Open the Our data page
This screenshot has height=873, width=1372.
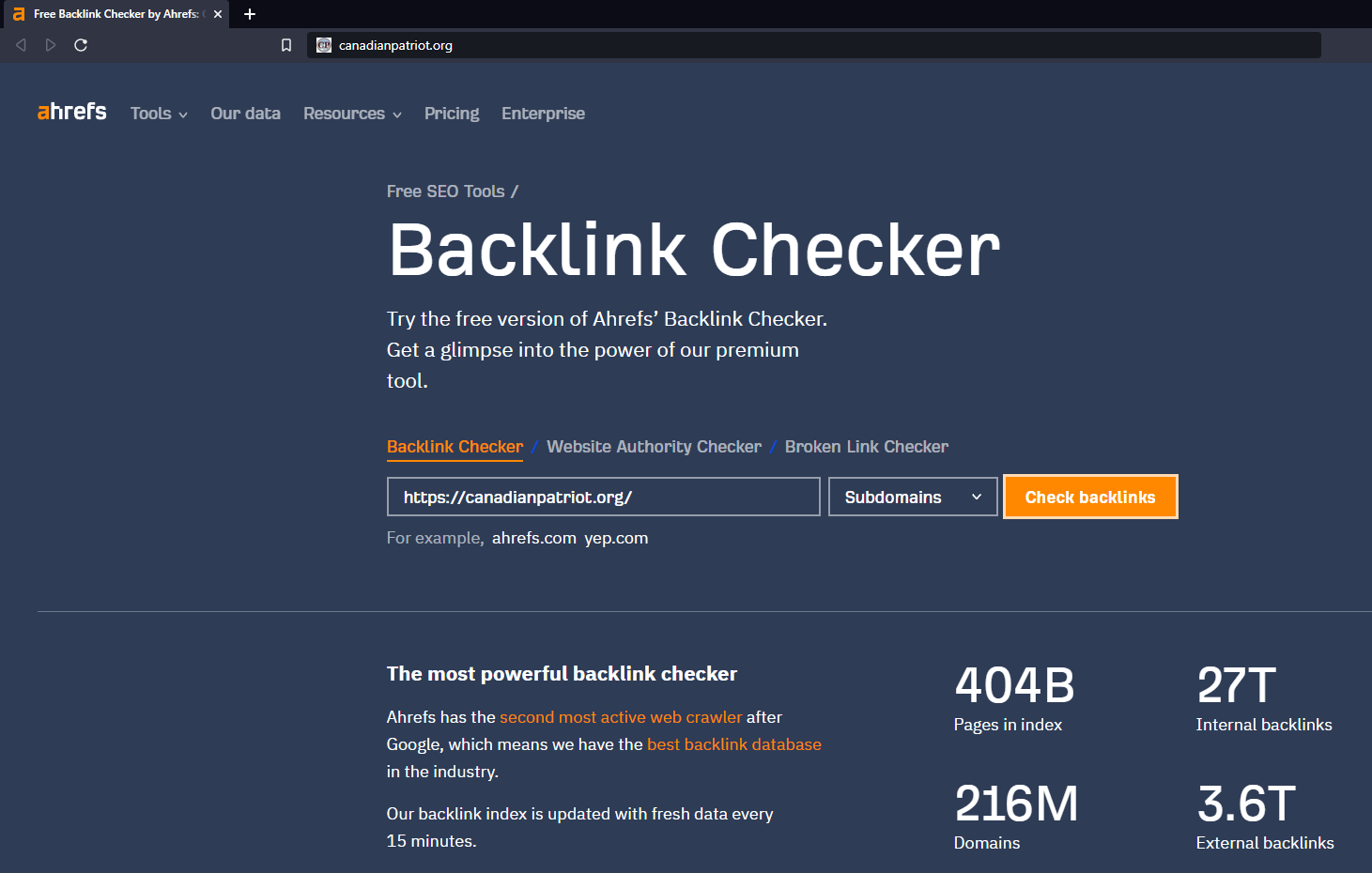click(246, 114)
